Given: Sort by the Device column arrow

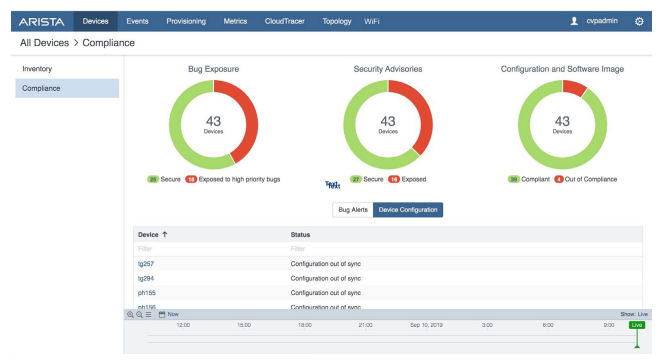Looking at the screenshot, I should [x=165, y=234].
